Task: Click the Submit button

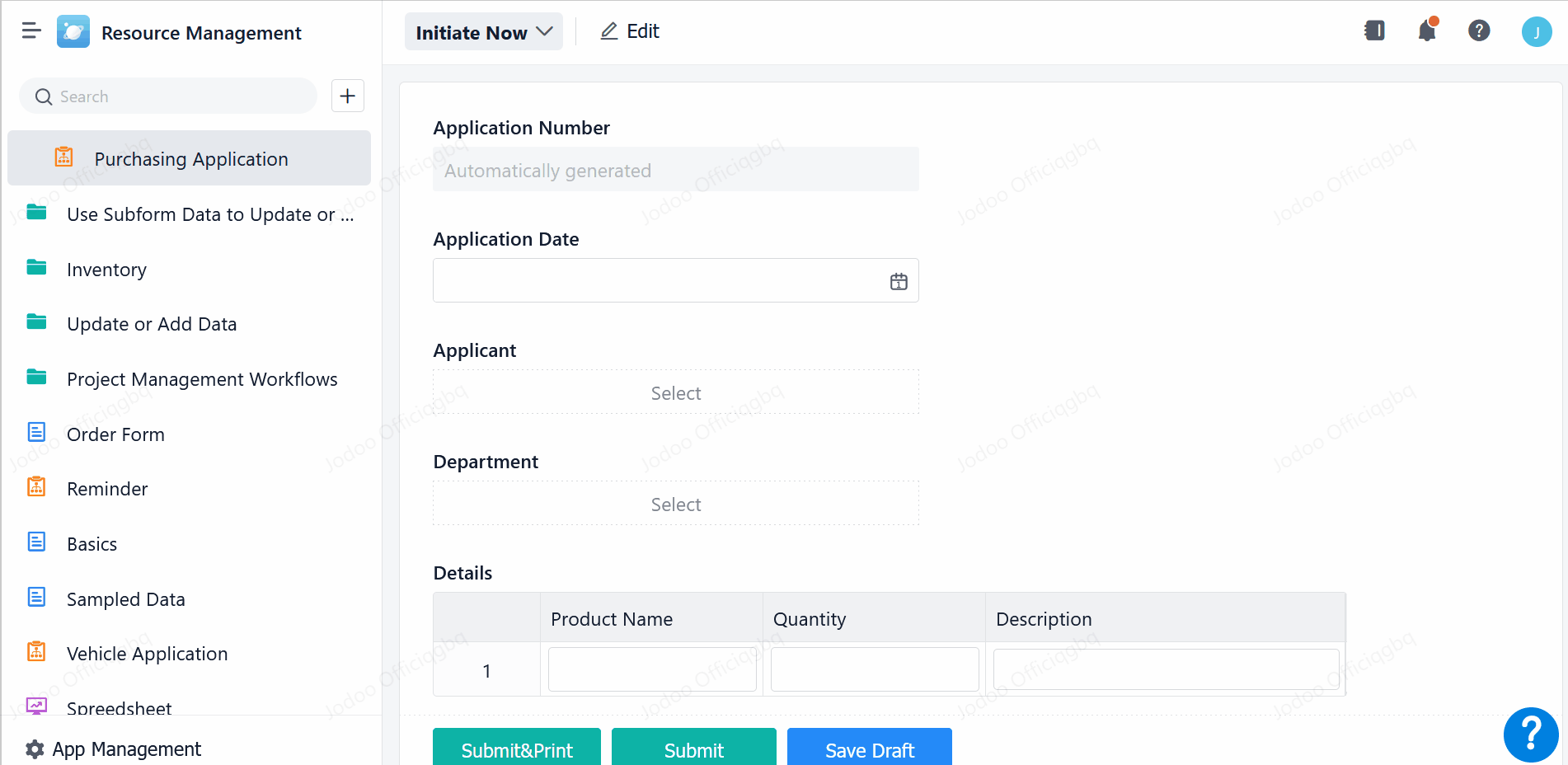Action: 693,749
